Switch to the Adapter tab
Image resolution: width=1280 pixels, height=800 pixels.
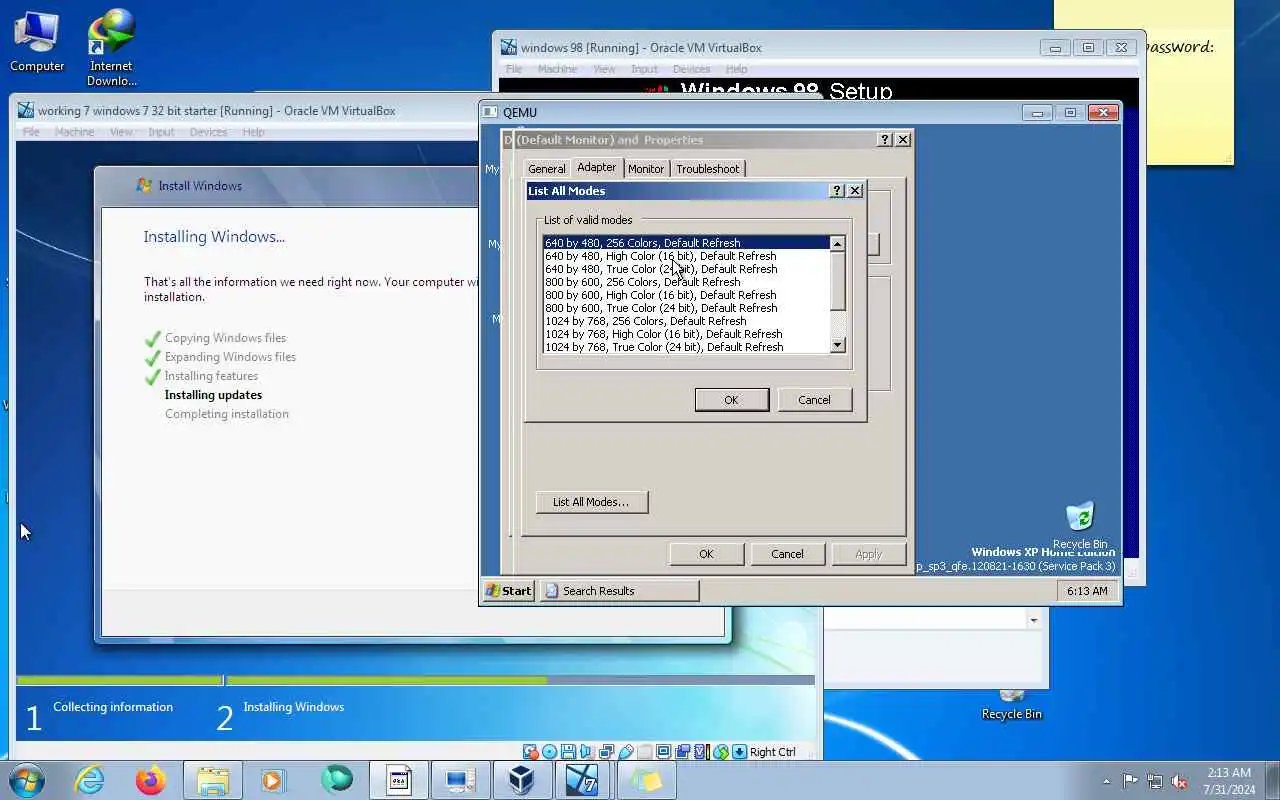597,167
